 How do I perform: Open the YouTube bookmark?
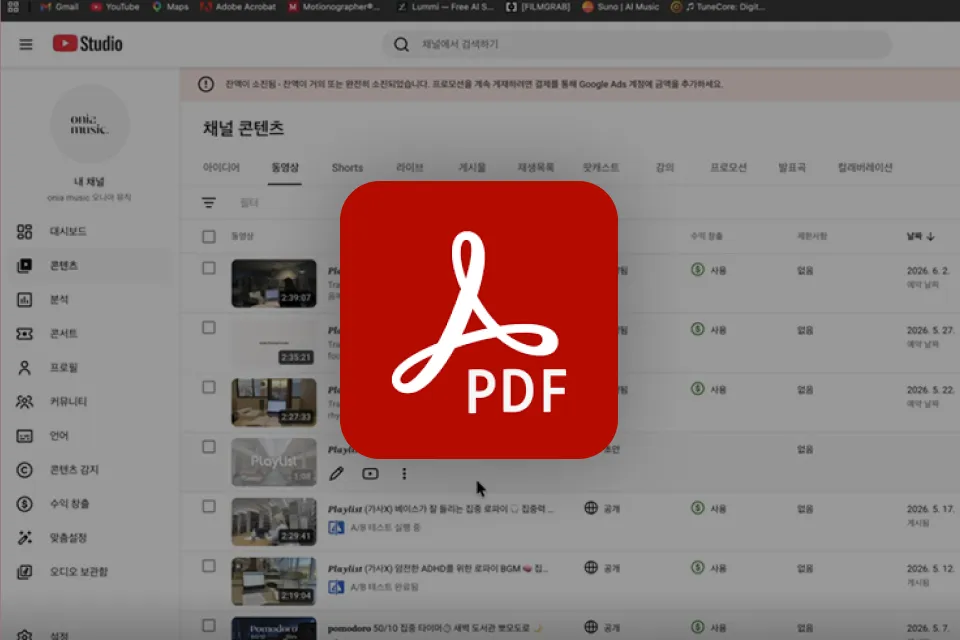[x=115, y=7]
